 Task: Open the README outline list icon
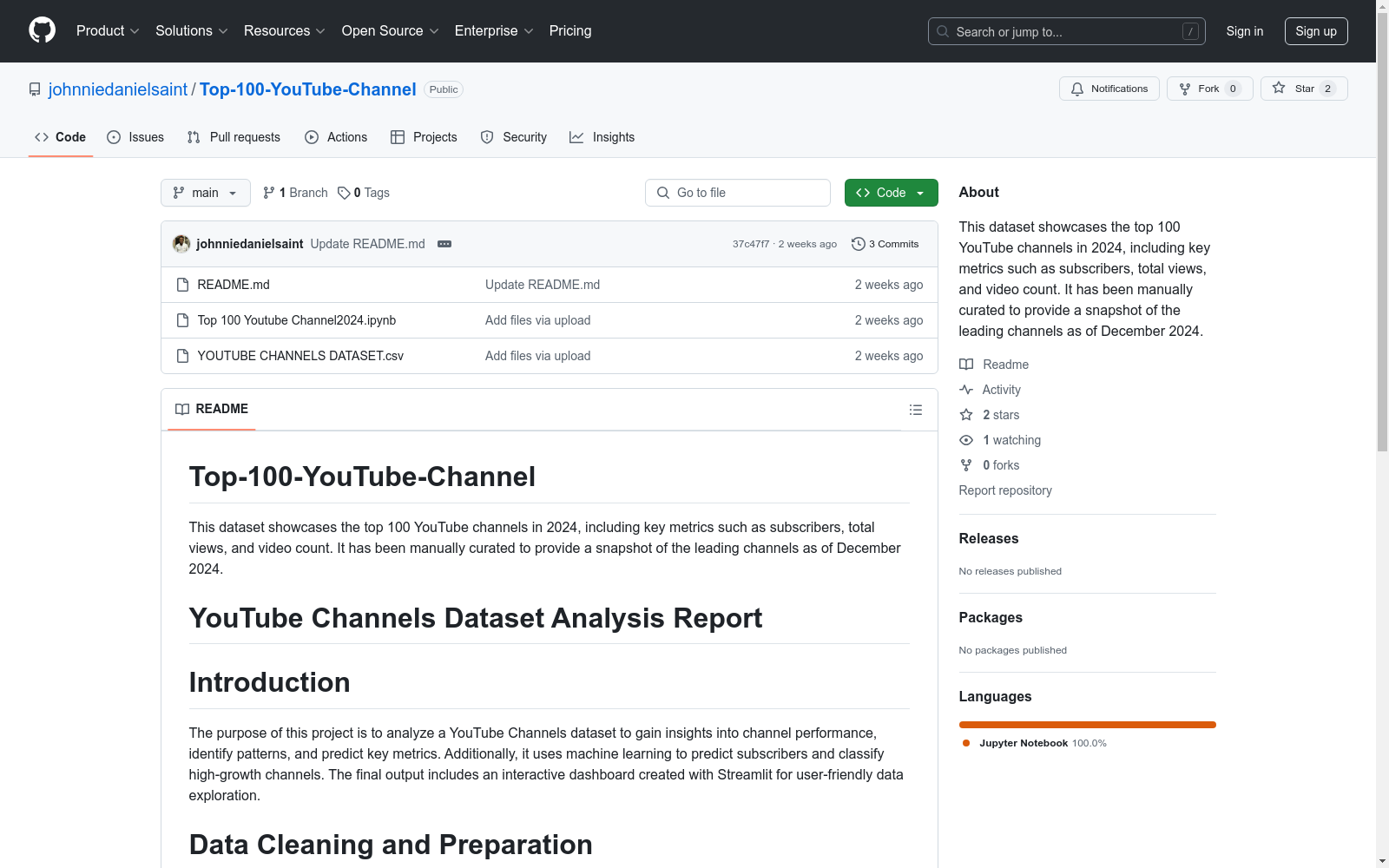click(x=916, y=410)
